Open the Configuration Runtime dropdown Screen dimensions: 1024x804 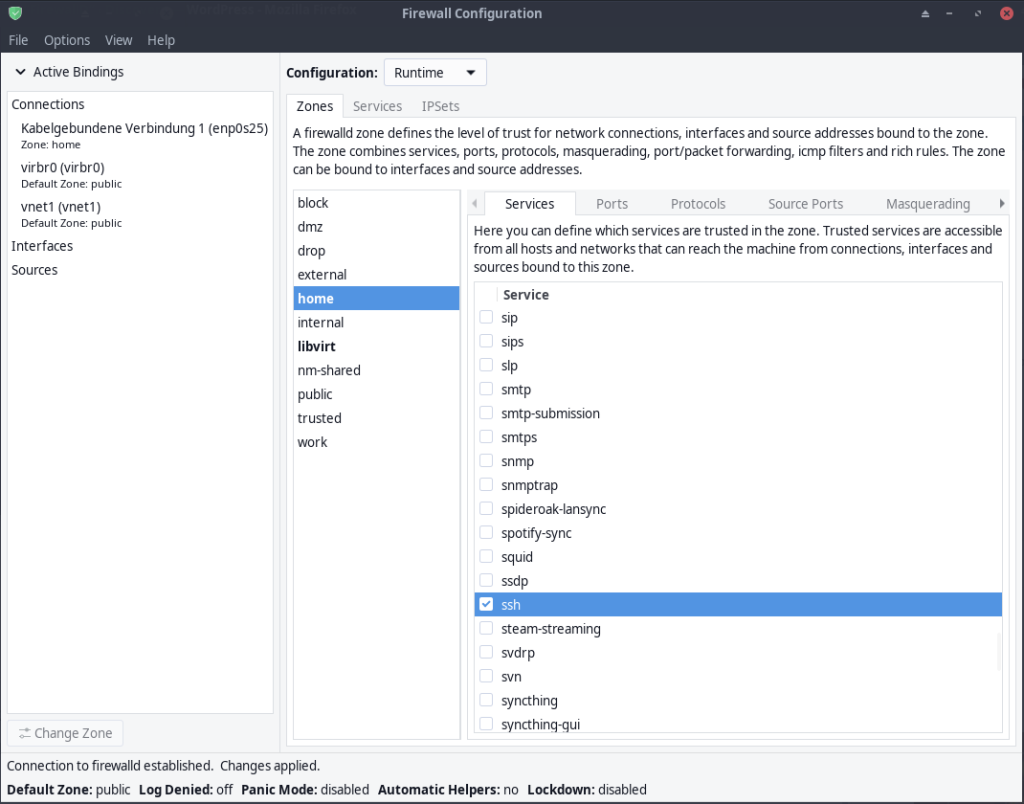pyautogui.click(x=435, y=73)
